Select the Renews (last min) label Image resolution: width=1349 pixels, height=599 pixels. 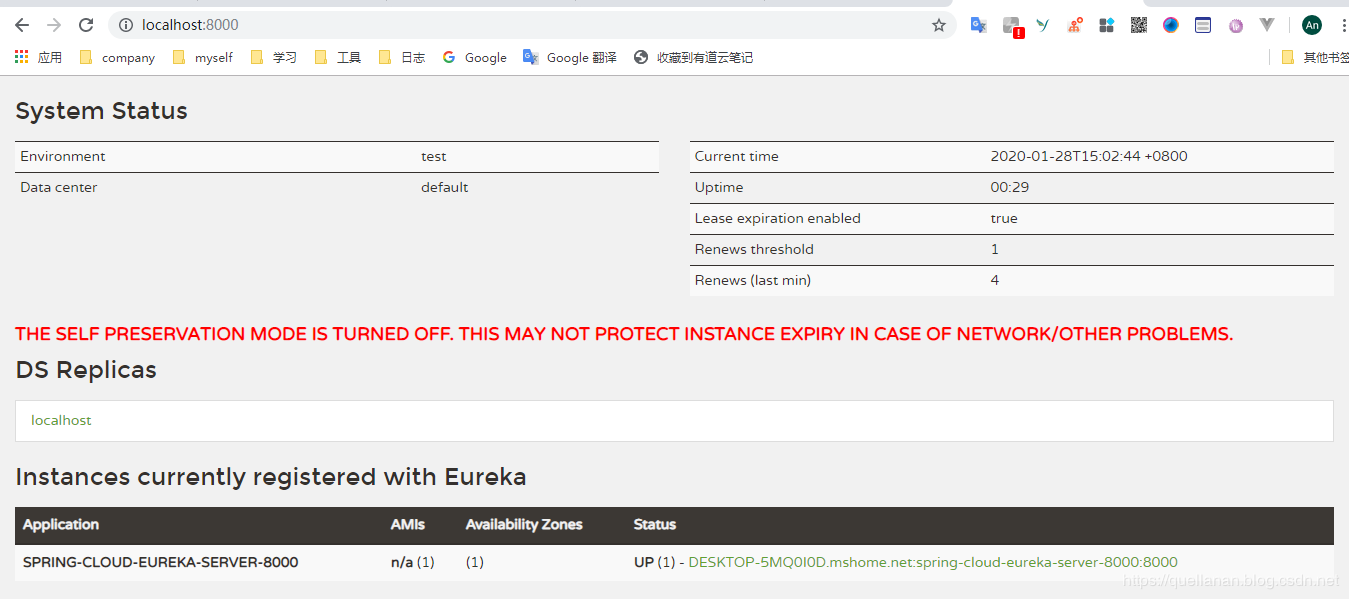[752, 280]
